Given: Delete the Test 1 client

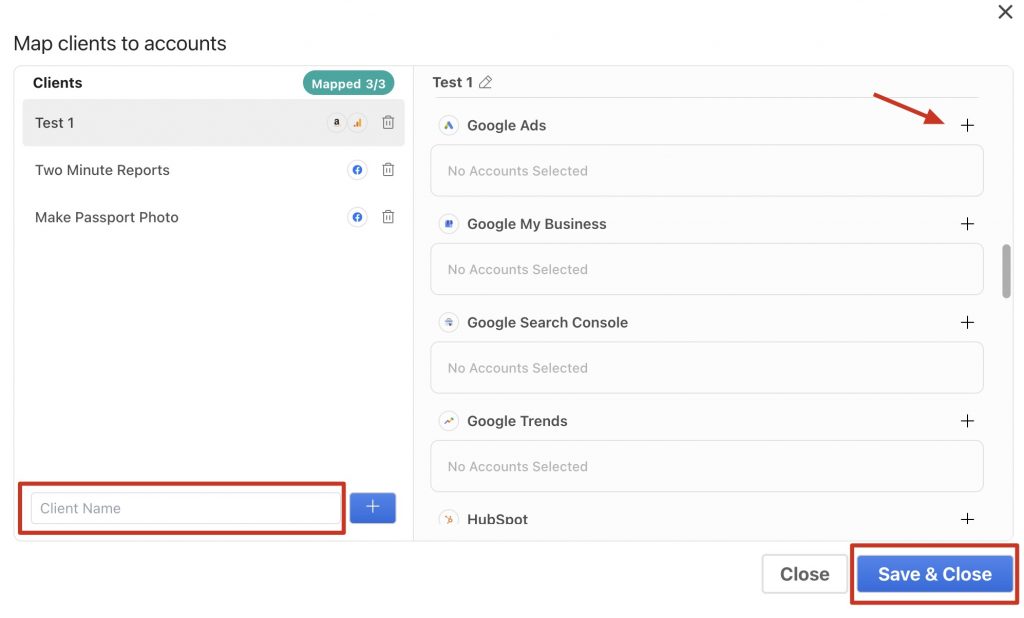Looking at the screenshot, I should point(388,122).
